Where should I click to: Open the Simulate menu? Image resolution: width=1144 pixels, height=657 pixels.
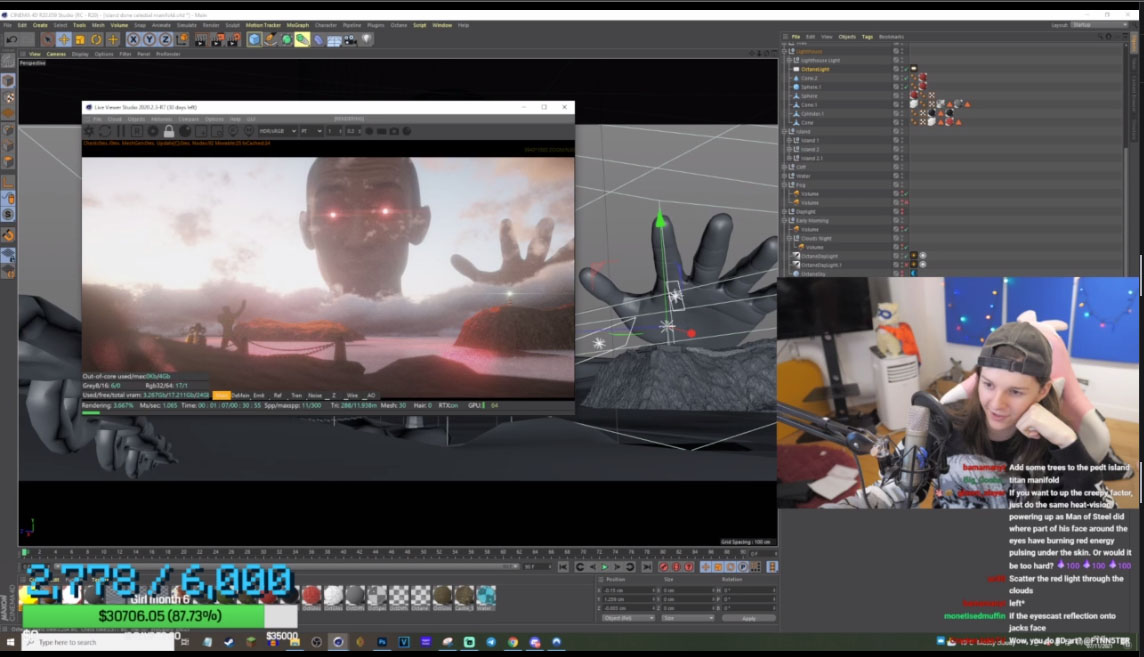pyautogui.click(x=187, y=25)
